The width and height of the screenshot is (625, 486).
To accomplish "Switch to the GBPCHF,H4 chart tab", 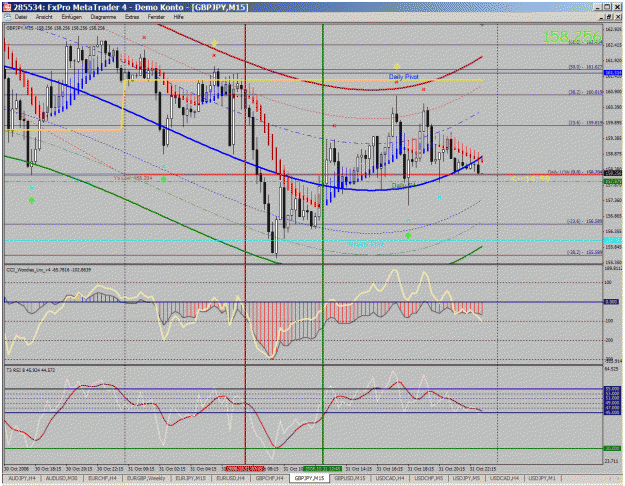I will [x=269, y=478].
